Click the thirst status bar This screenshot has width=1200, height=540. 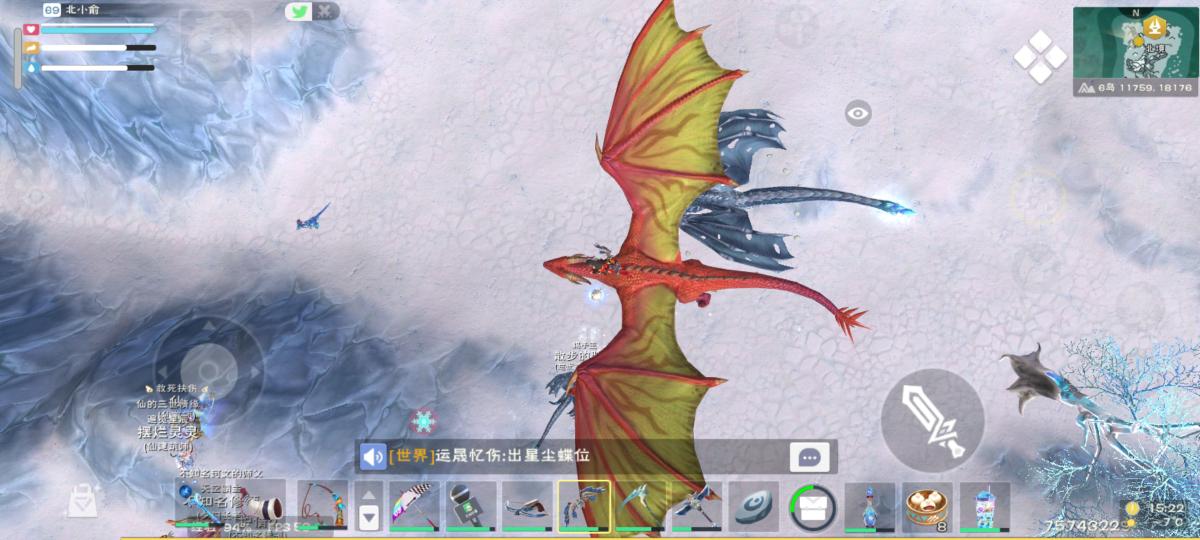point(98,67)
